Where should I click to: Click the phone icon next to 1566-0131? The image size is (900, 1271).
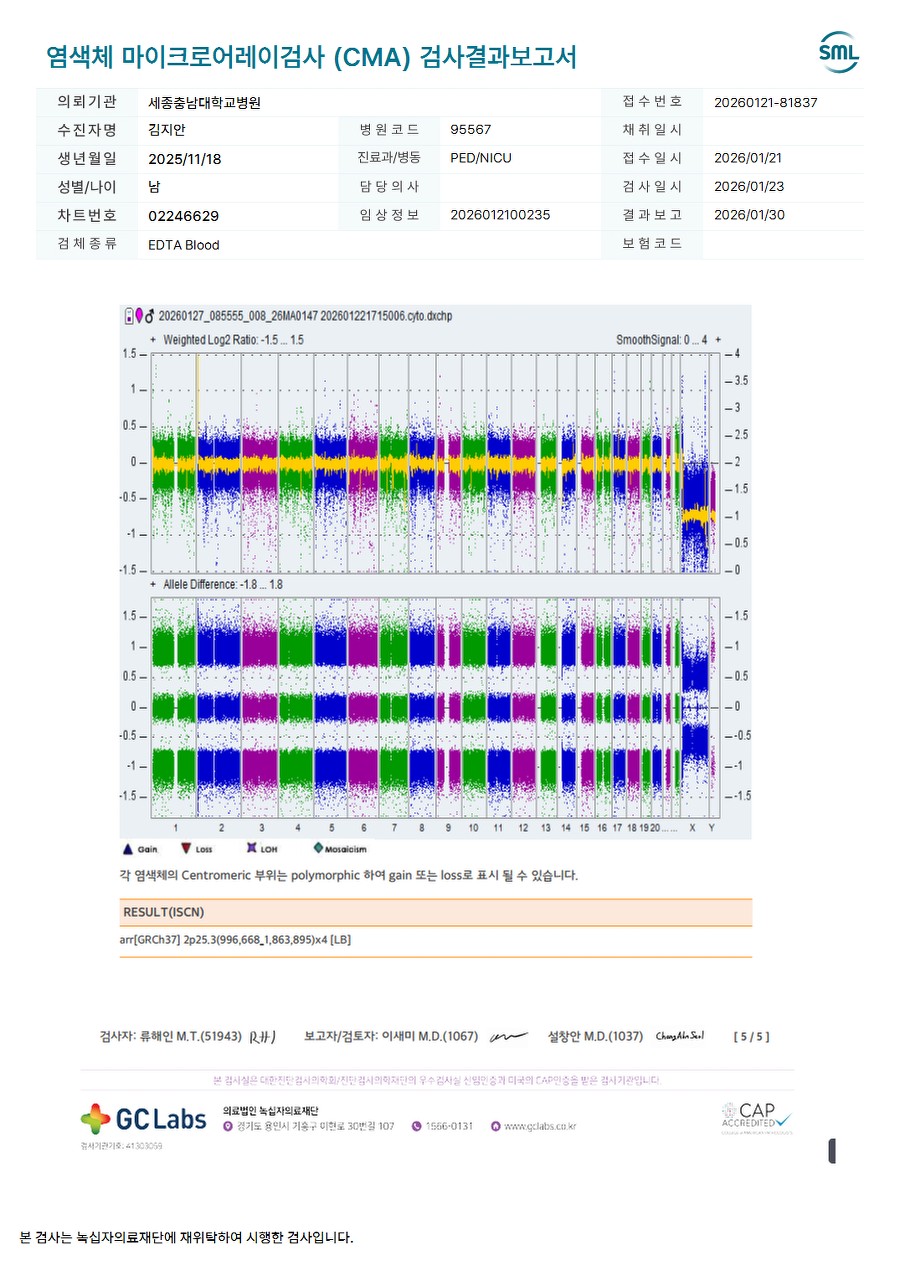pos(417,1126)
